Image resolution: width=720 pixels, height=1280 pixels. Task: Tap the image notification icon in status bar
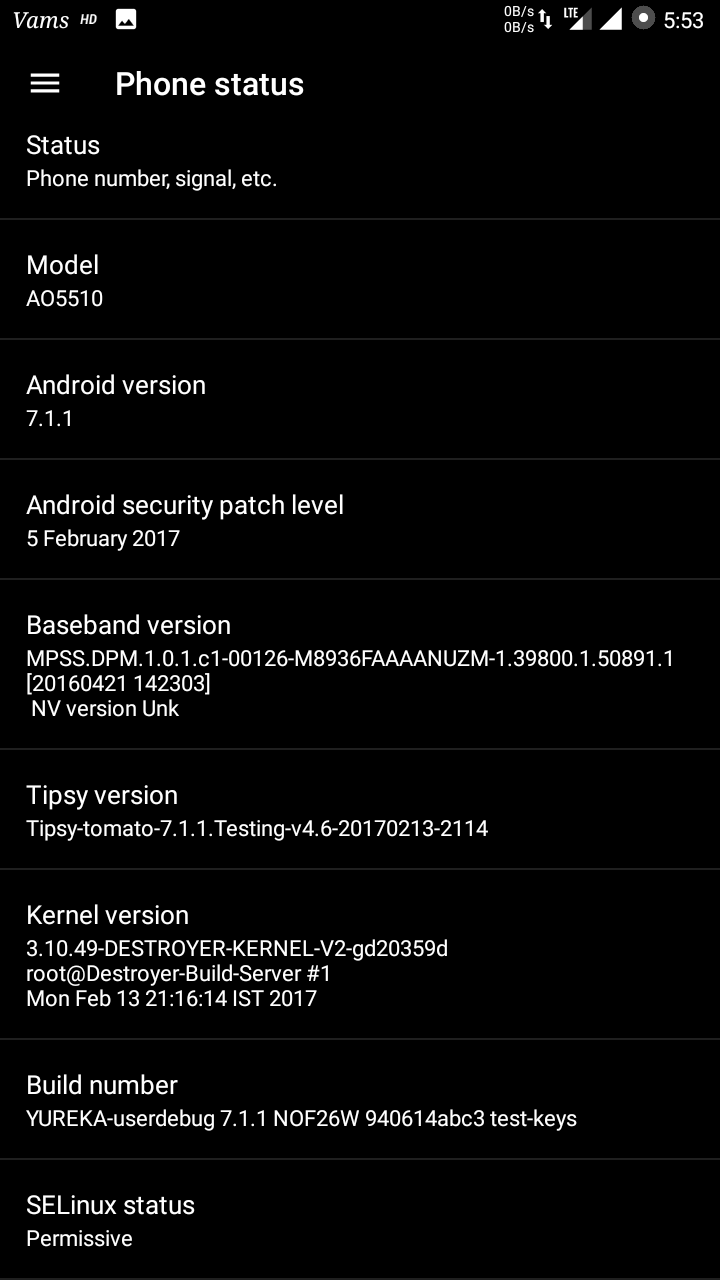click(126, 19)
